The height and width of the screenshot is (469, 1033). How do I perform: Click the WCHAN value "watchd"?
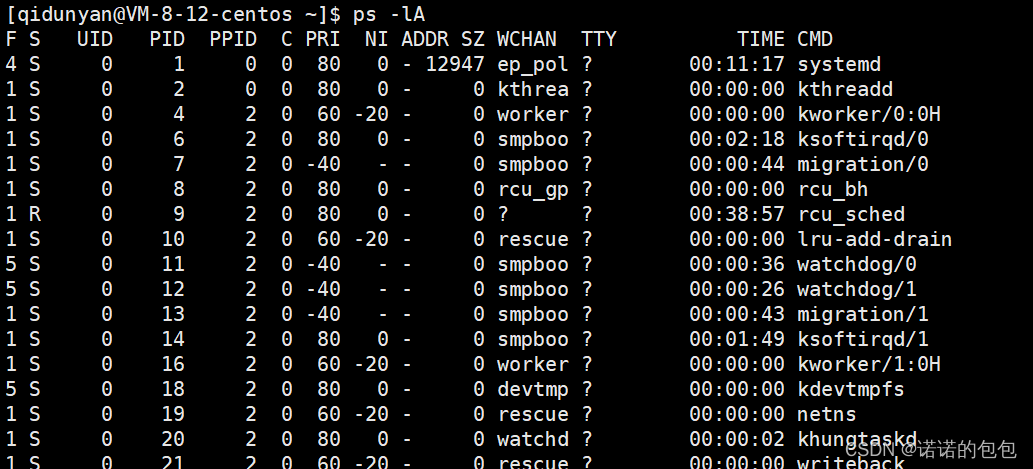[532, 439]
